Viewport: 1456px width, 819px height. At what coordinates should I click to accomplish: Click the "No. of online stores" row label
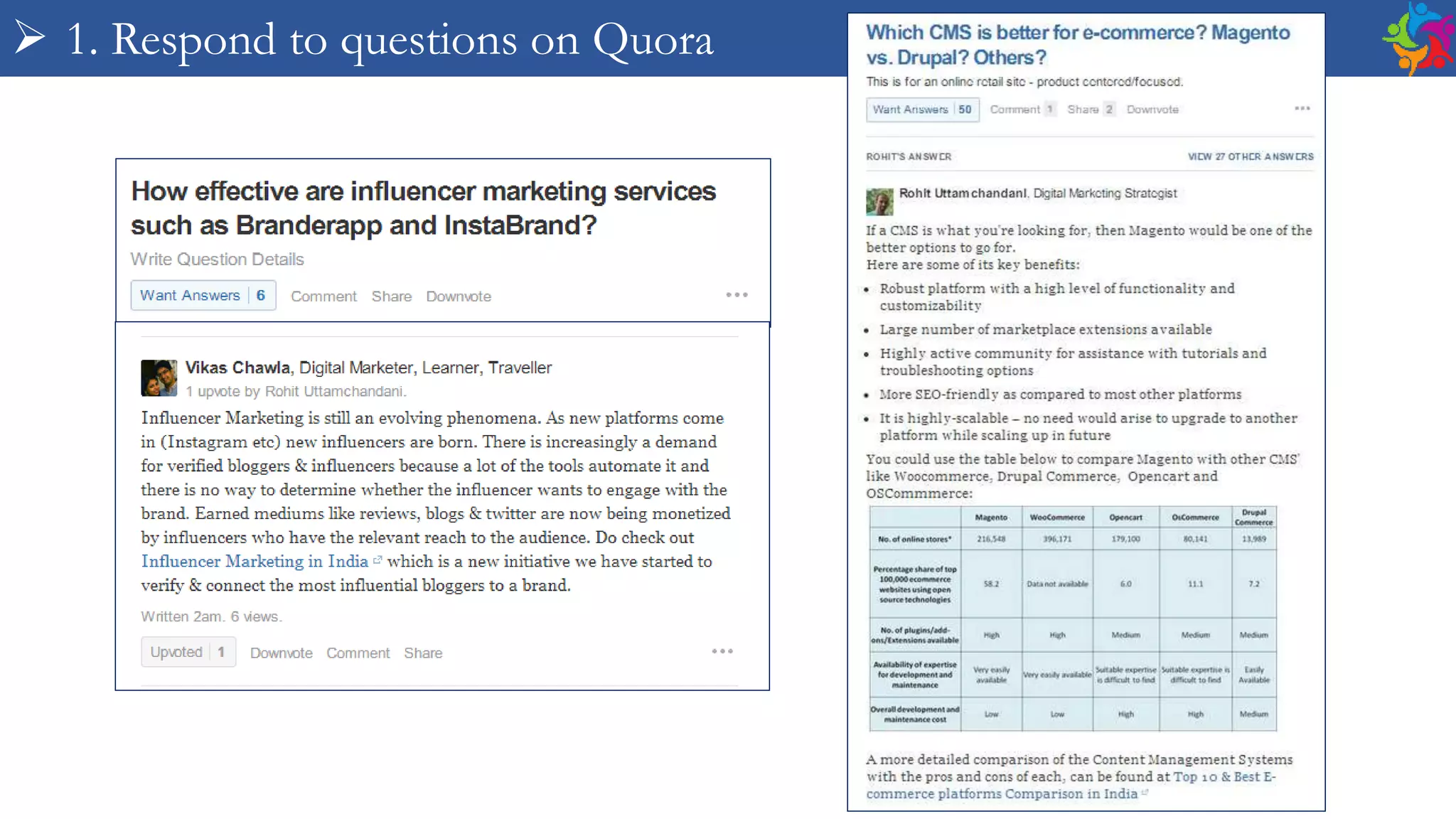click(x=914, y=539)
